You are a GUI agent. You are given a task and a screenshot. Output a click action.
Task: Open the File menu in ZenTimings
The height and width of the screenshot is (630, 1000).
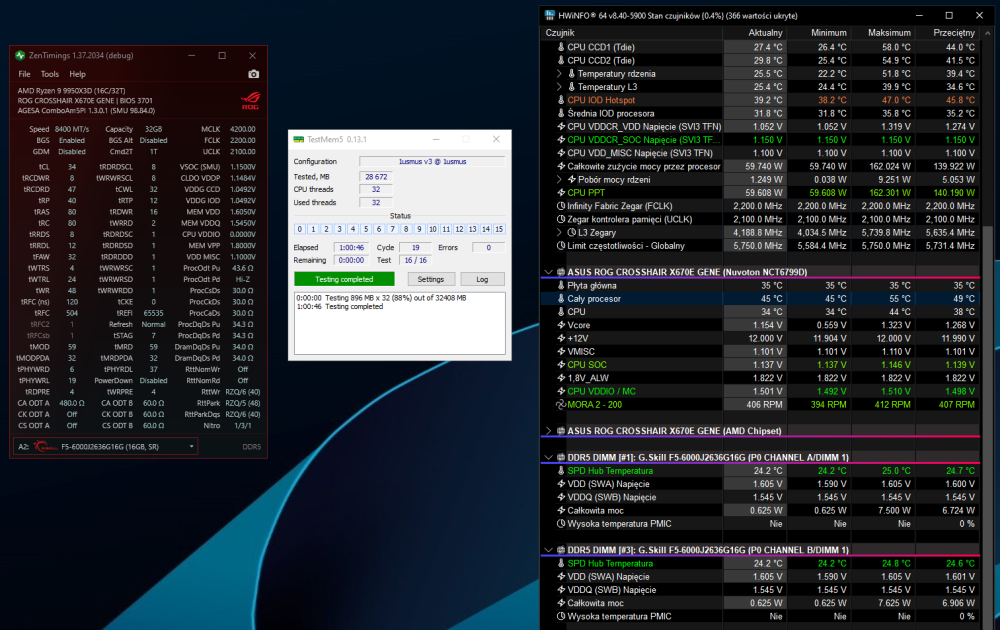pyautogui.click(x=24, y=74)
